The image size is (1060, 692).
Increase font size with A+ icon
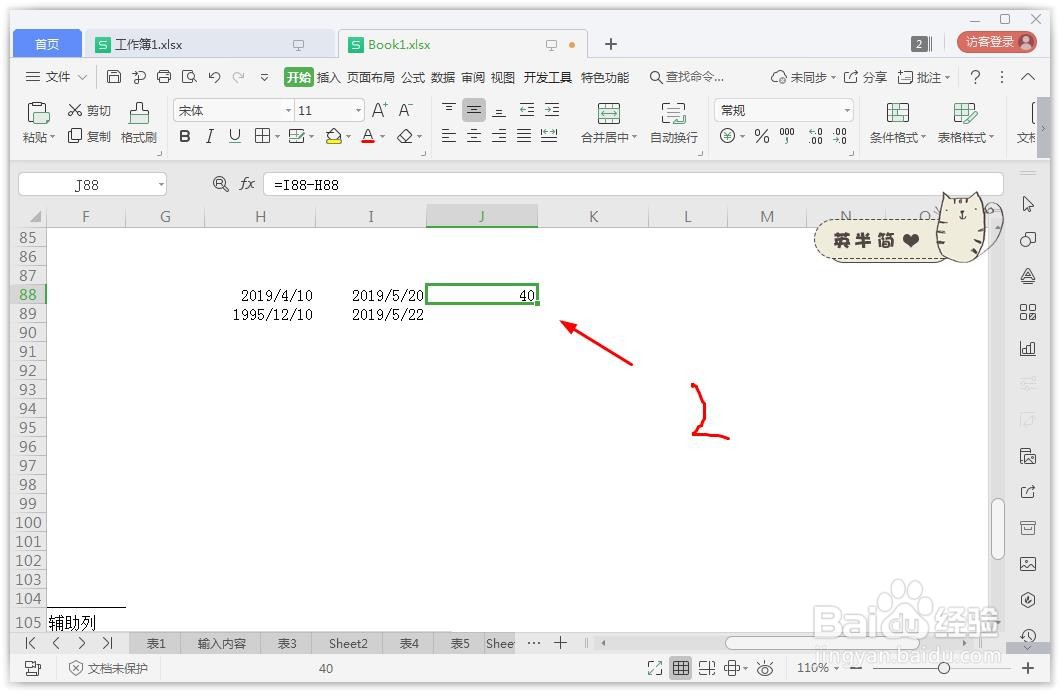tap(380, 109)
